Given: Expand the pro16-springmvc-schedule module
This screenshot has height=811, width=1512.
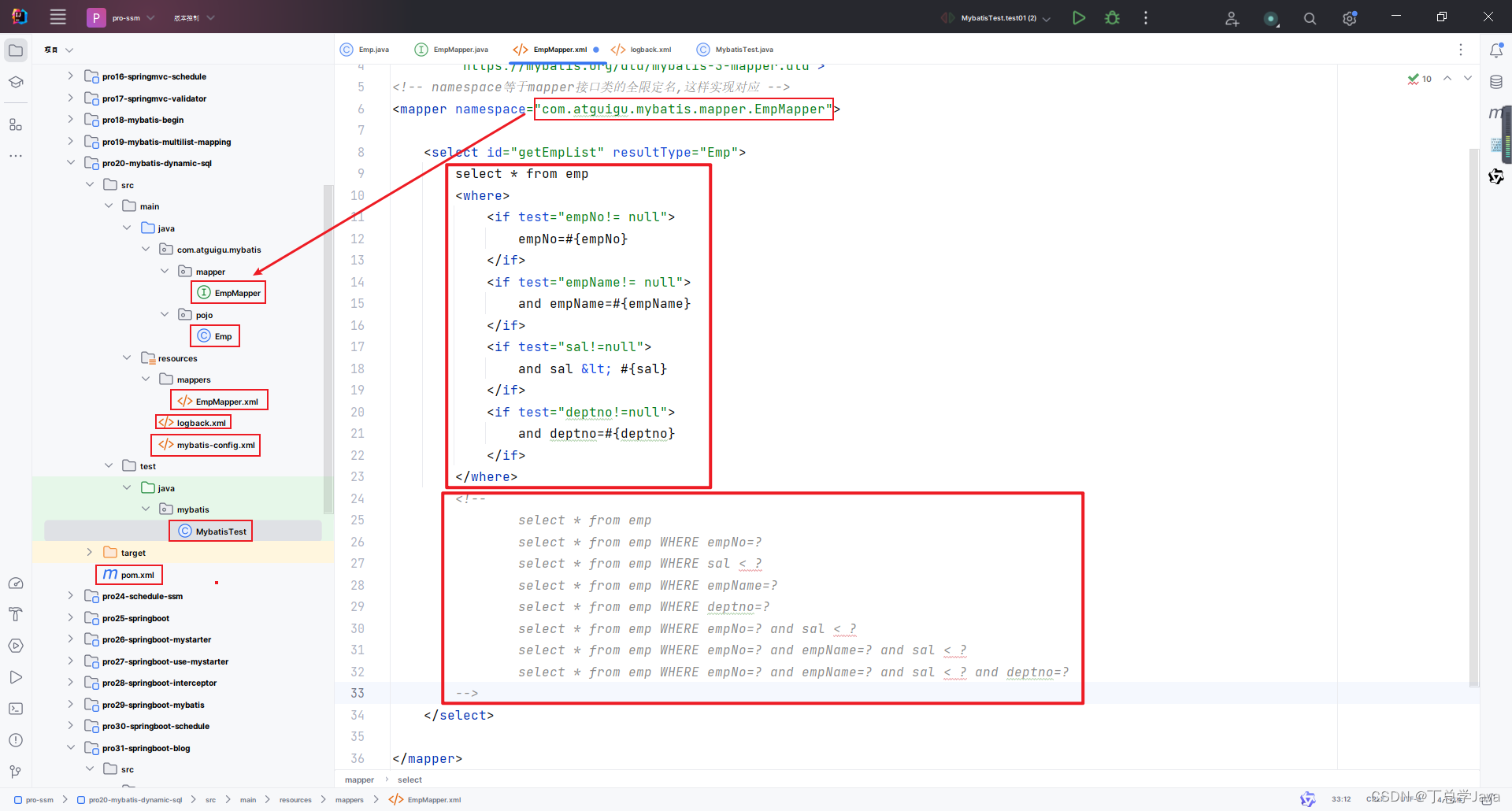Looking at the screenshot, I should (x=71, y=76).
